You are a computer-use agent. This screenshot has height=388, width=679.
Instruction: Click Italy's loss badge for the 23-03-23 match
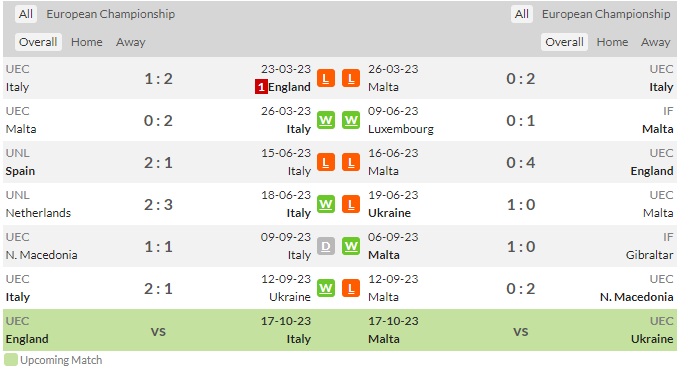326,78
